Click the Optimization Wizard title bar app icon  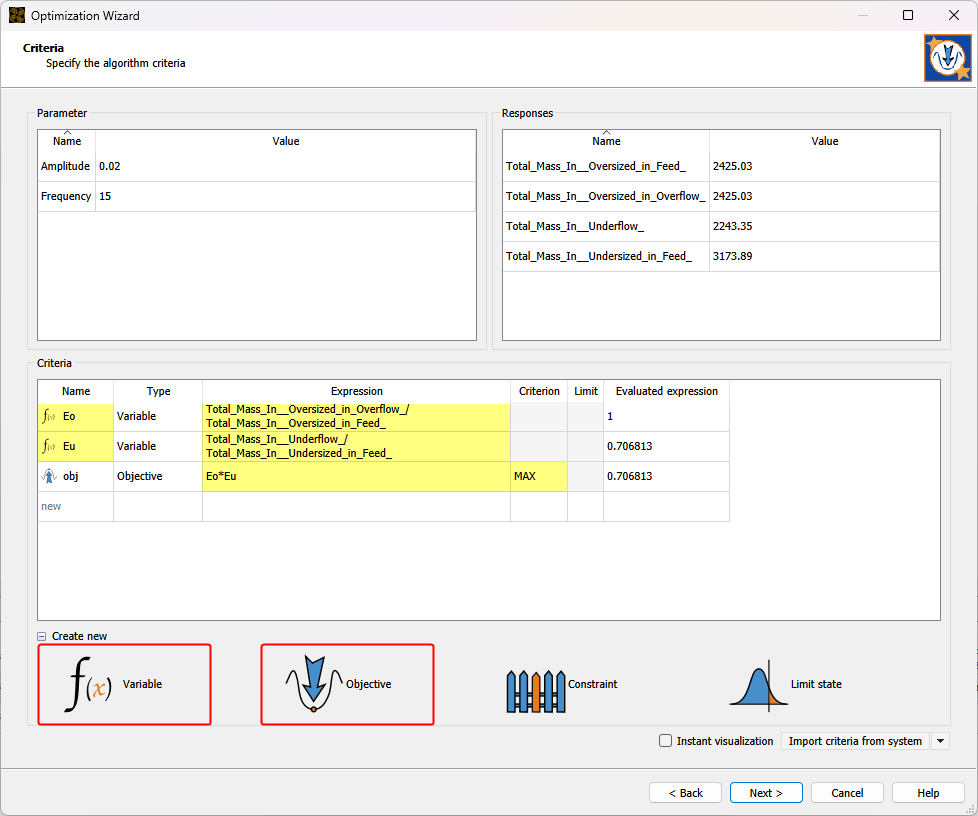click(17, 16)
